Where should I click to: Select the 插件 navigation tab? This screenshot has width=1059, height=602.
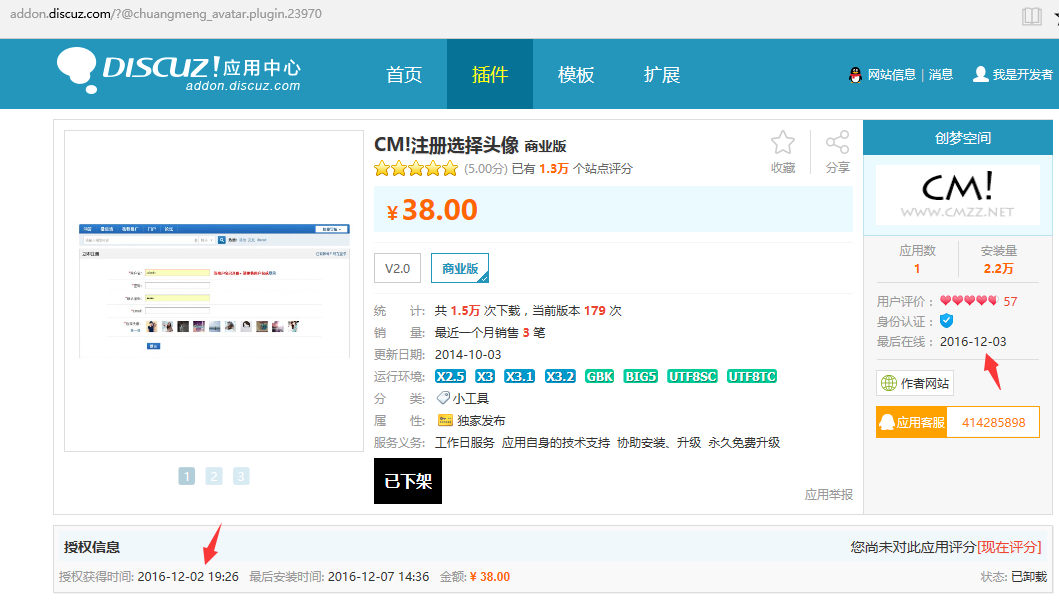coord(490,74)
